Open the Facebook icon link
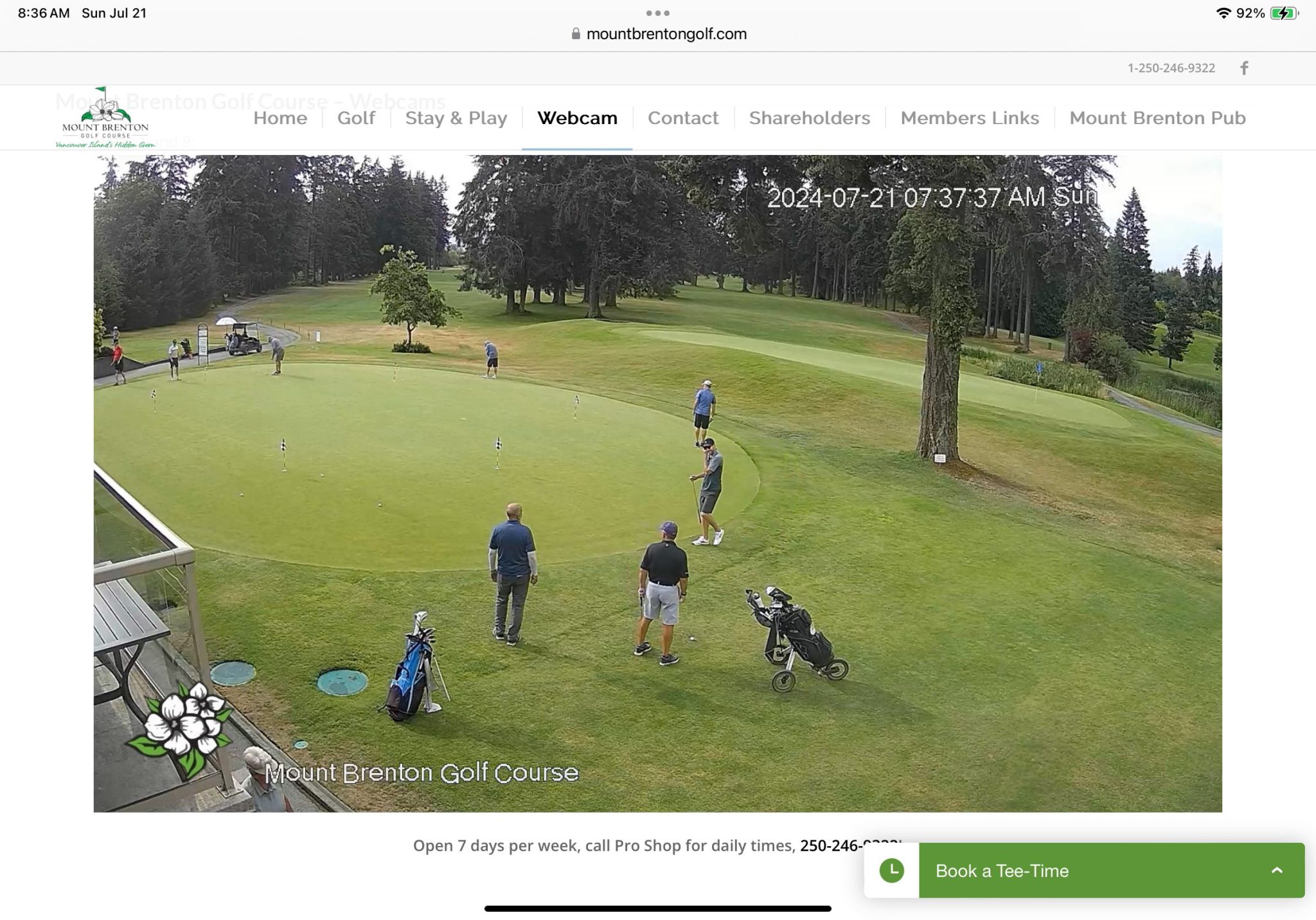 point(1244,68)
